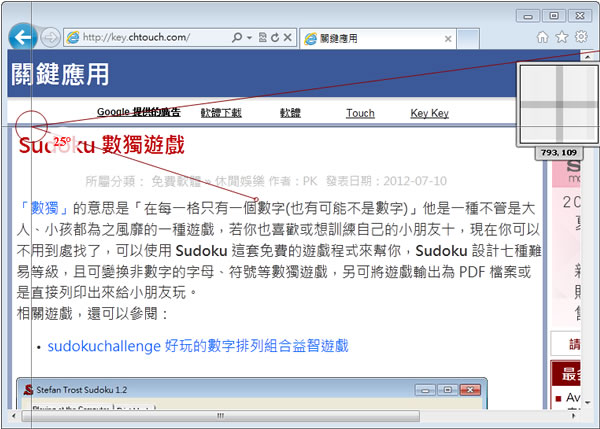The width and height of the screenshot is (600, 429).
Task: Click the vertical scrollbar down arrow
Action: 588,403
